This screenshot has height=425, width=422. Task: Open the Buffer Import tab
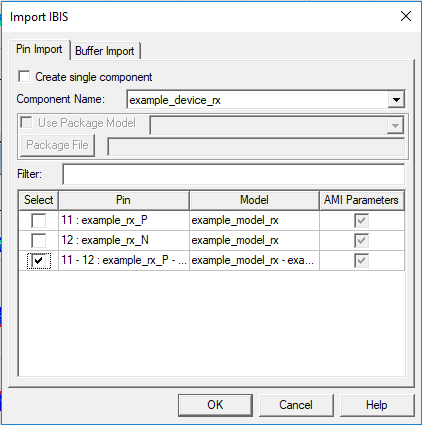105,51
